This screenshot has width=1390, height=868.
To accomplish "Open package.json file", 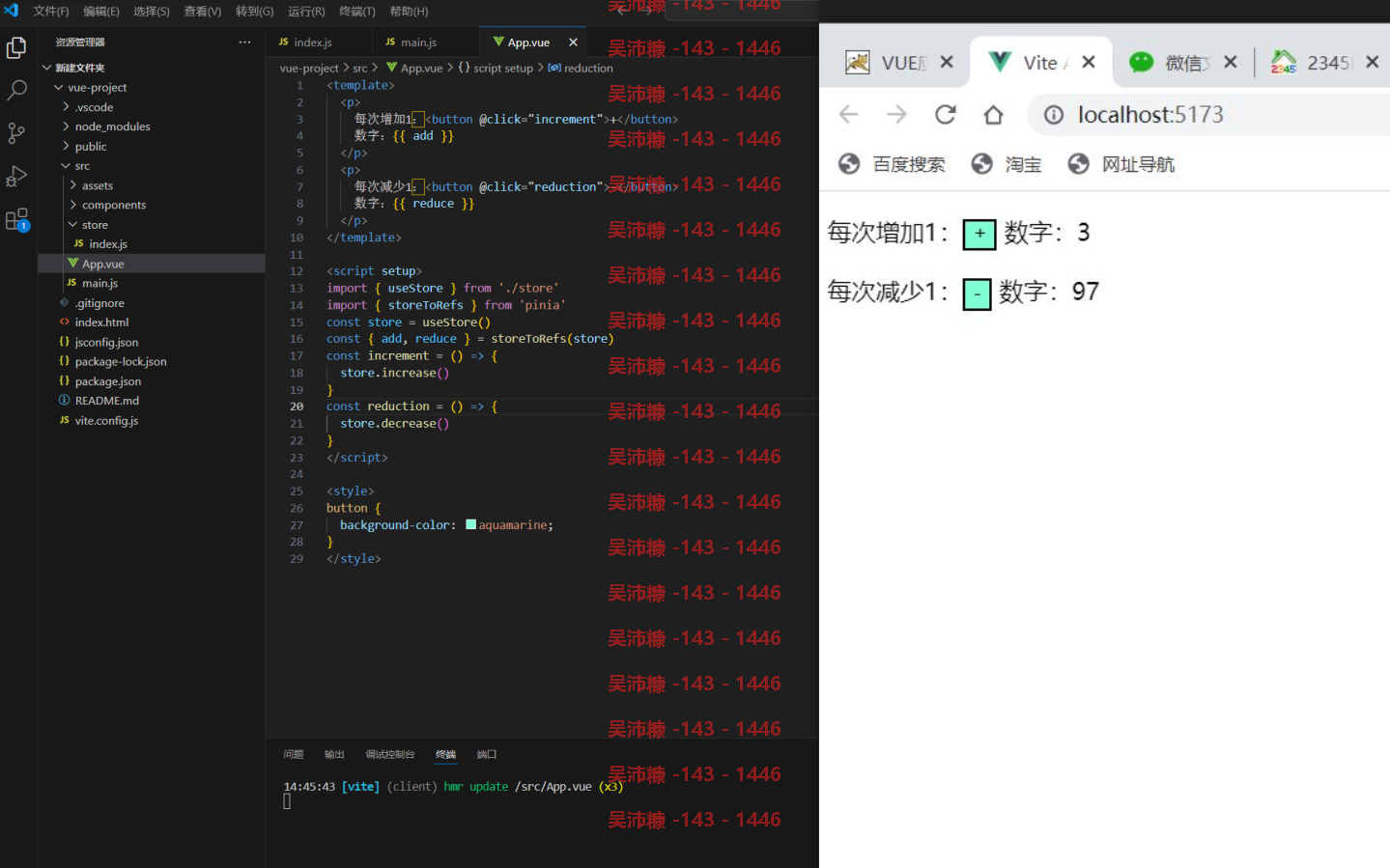I will point(152,381).
